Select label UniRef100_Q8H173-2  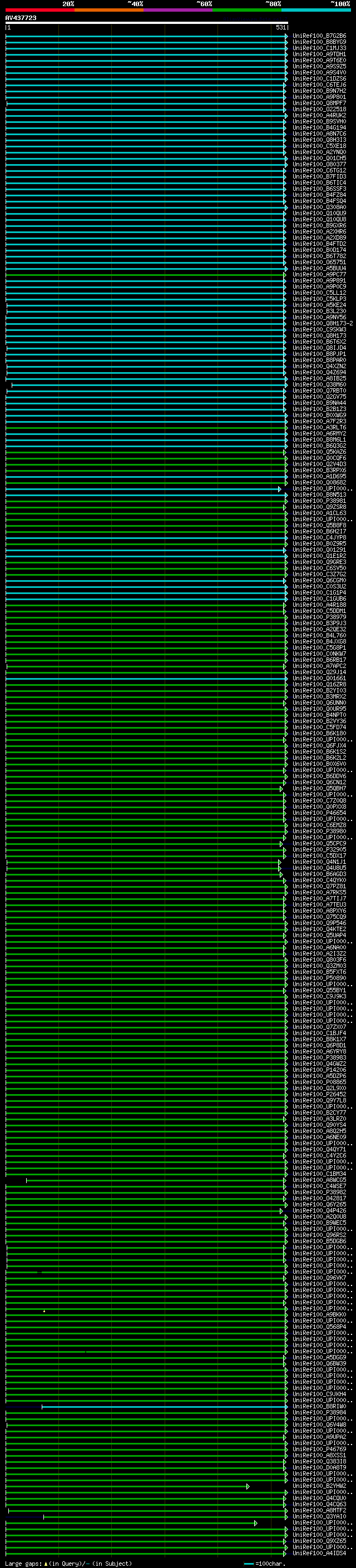[x=323, y=323]
